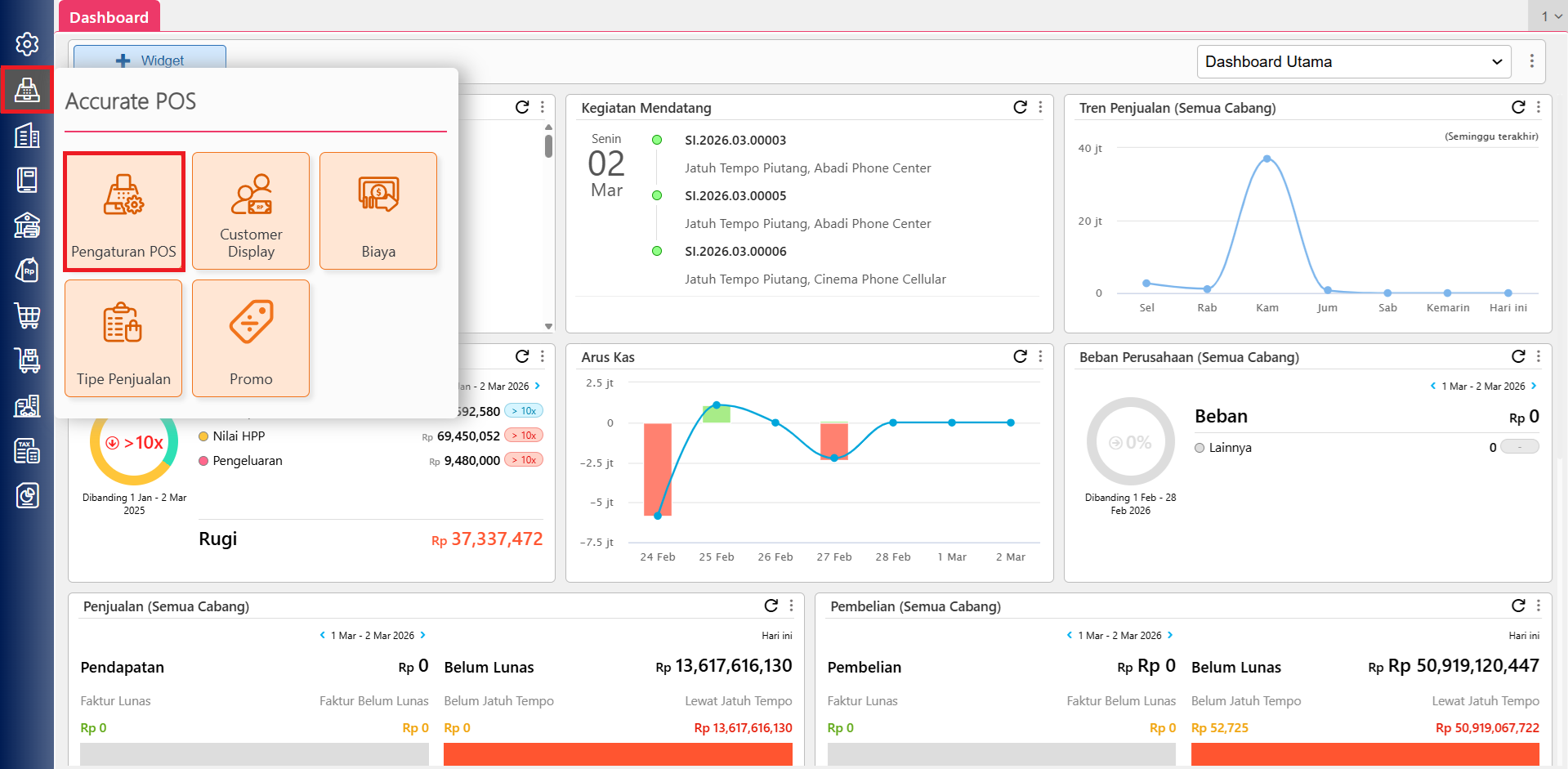Go to next period in Beban Perusahaan
The height and width of the screenshot is (769, 1568).
click(x=1534, y=386)
